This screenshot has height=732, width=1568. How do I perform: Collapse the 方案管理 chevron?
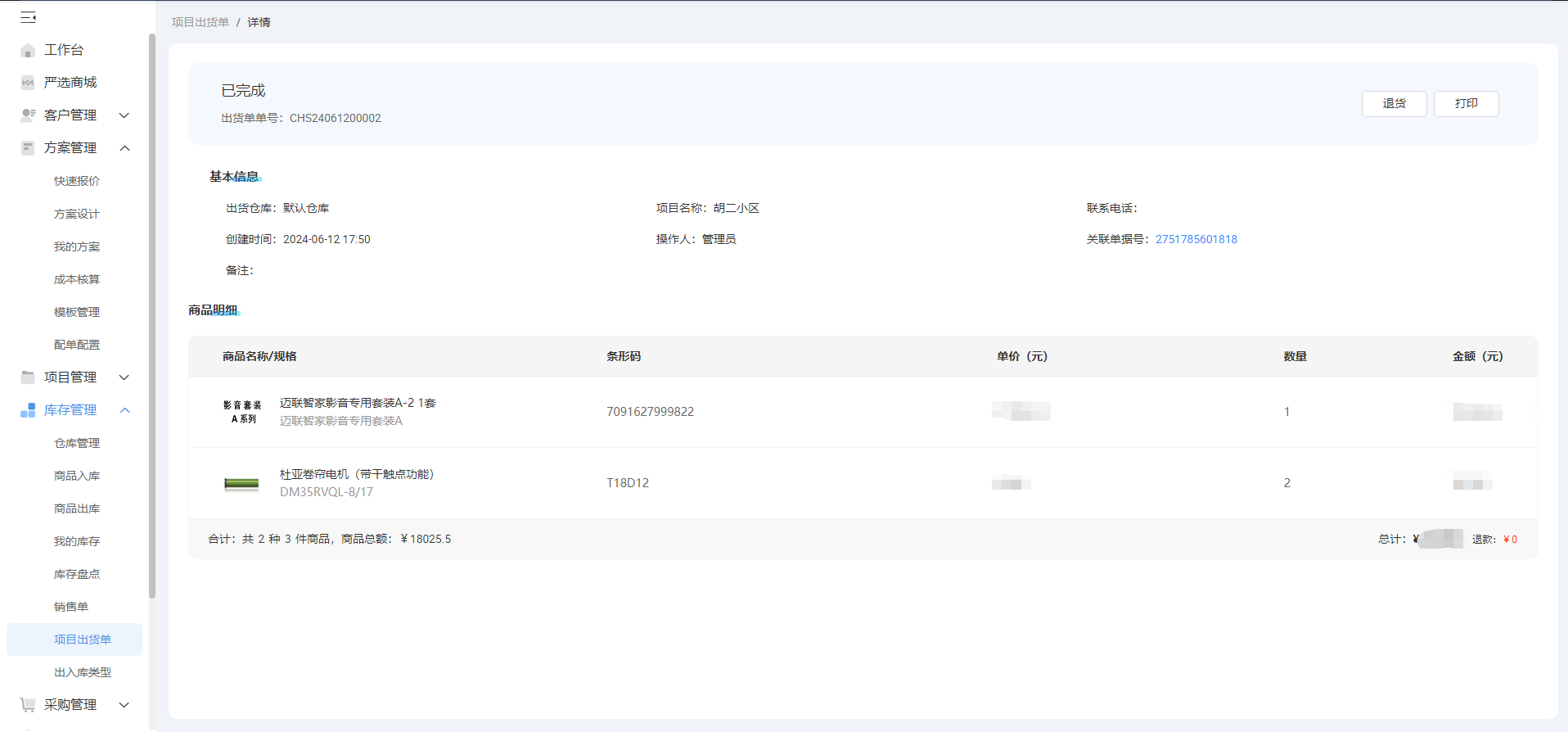click(x=124, y=148)
